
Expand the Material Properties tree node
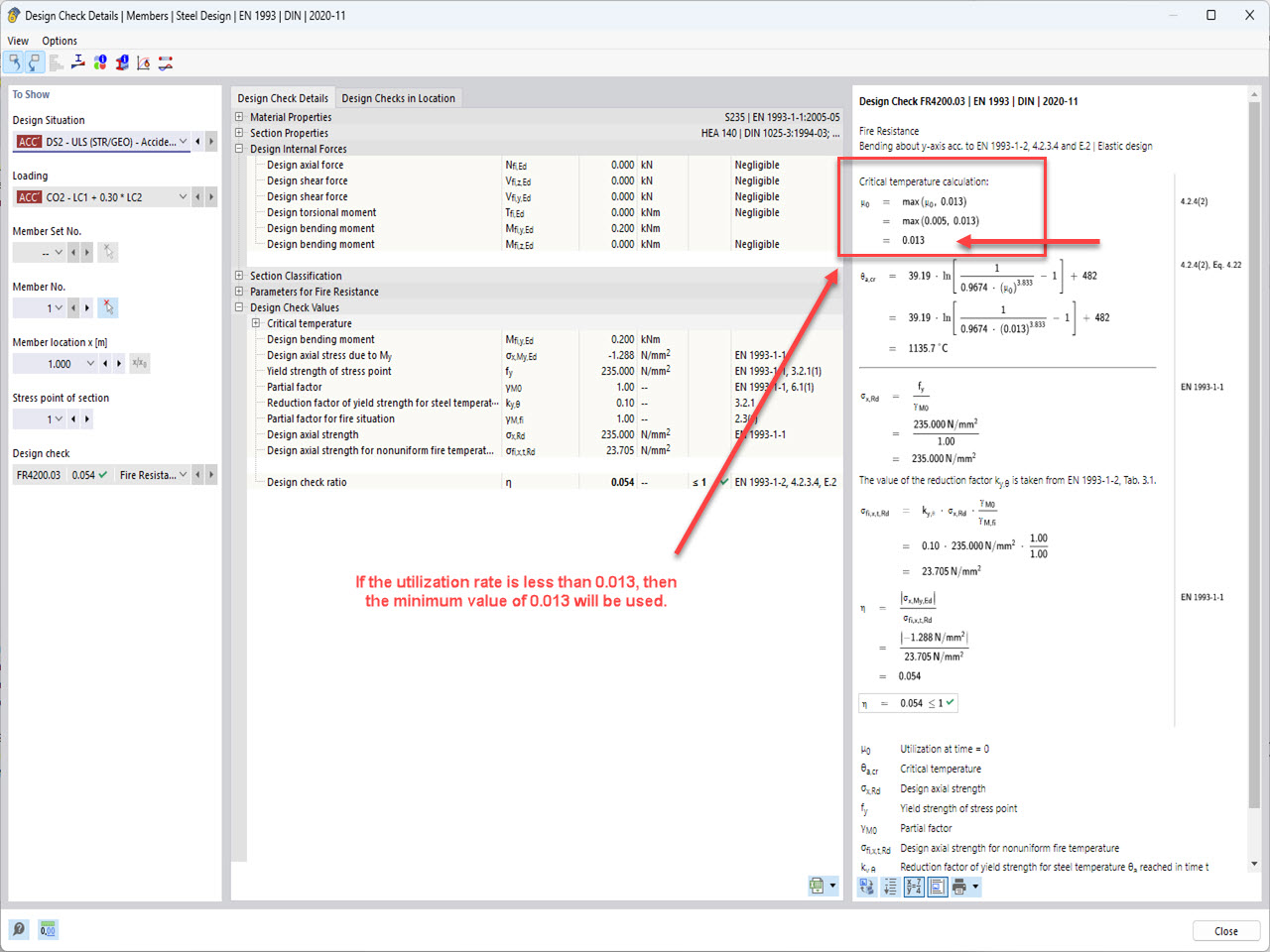[239, 116]
